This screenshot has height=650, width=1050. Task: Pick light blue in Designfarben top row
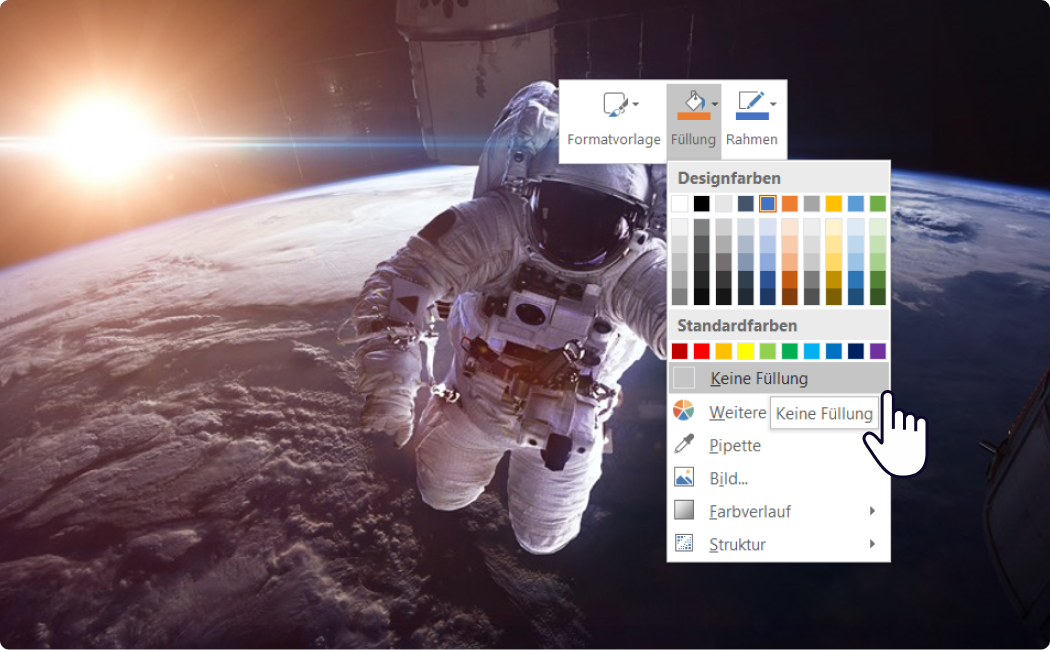pos(856,204)
